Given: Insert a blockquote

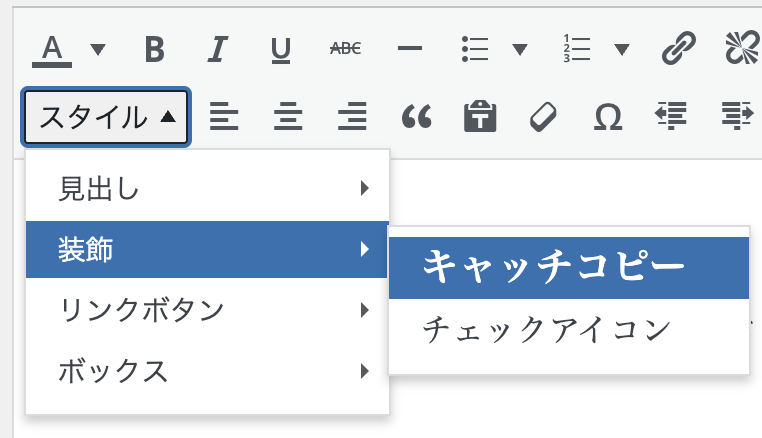Looking at the screenshot, I should (415, 117).
